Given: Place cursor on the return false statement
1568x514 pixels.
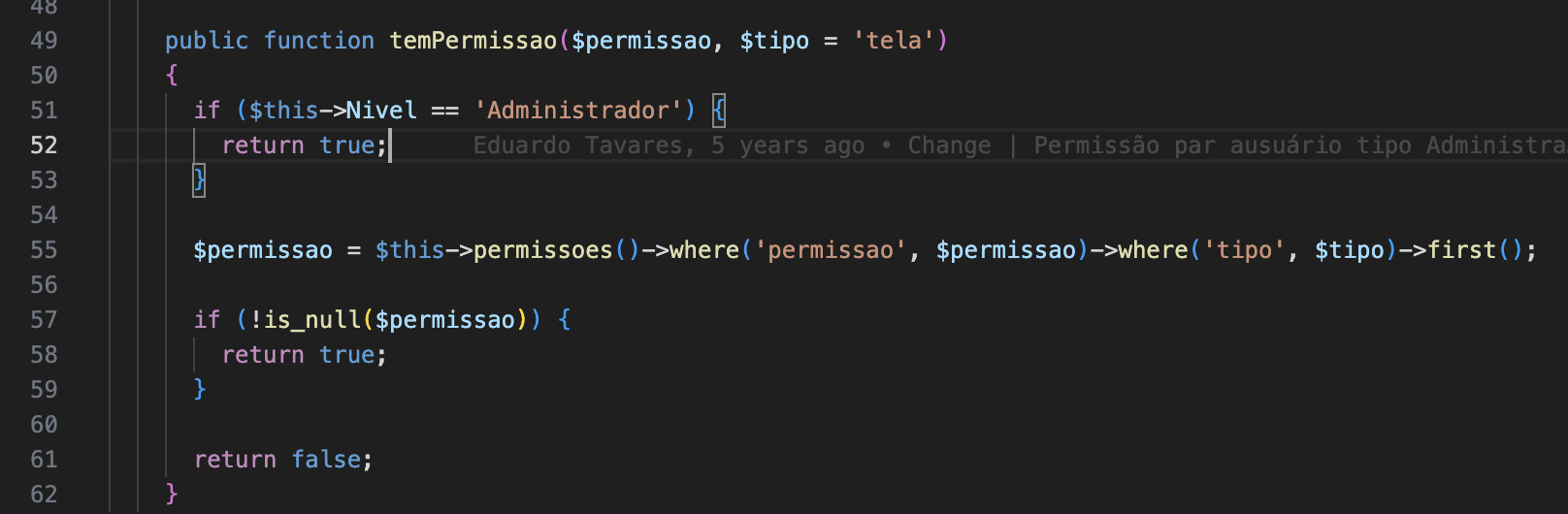Looking at the screenshot, I should (x=282, y=460).
